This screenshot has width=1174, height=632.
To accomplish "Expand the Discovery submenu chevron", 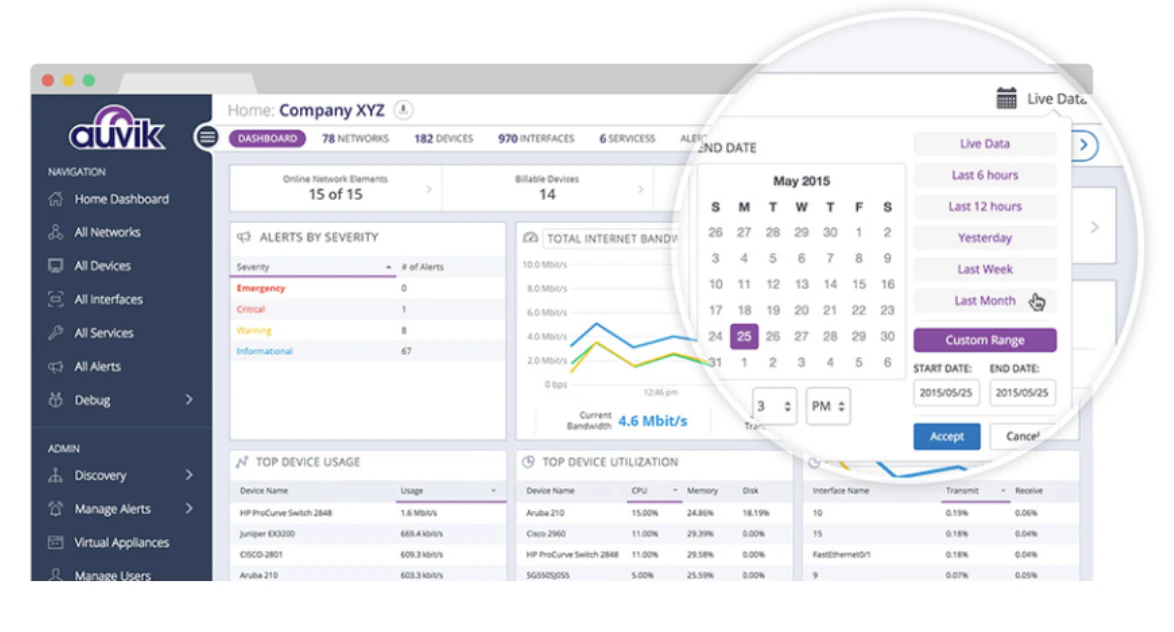I will [x=189, y=475].
